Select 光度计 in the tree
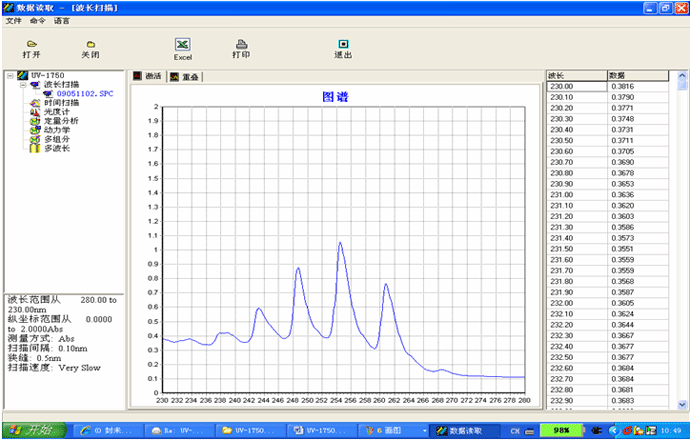 pos(57,112)
